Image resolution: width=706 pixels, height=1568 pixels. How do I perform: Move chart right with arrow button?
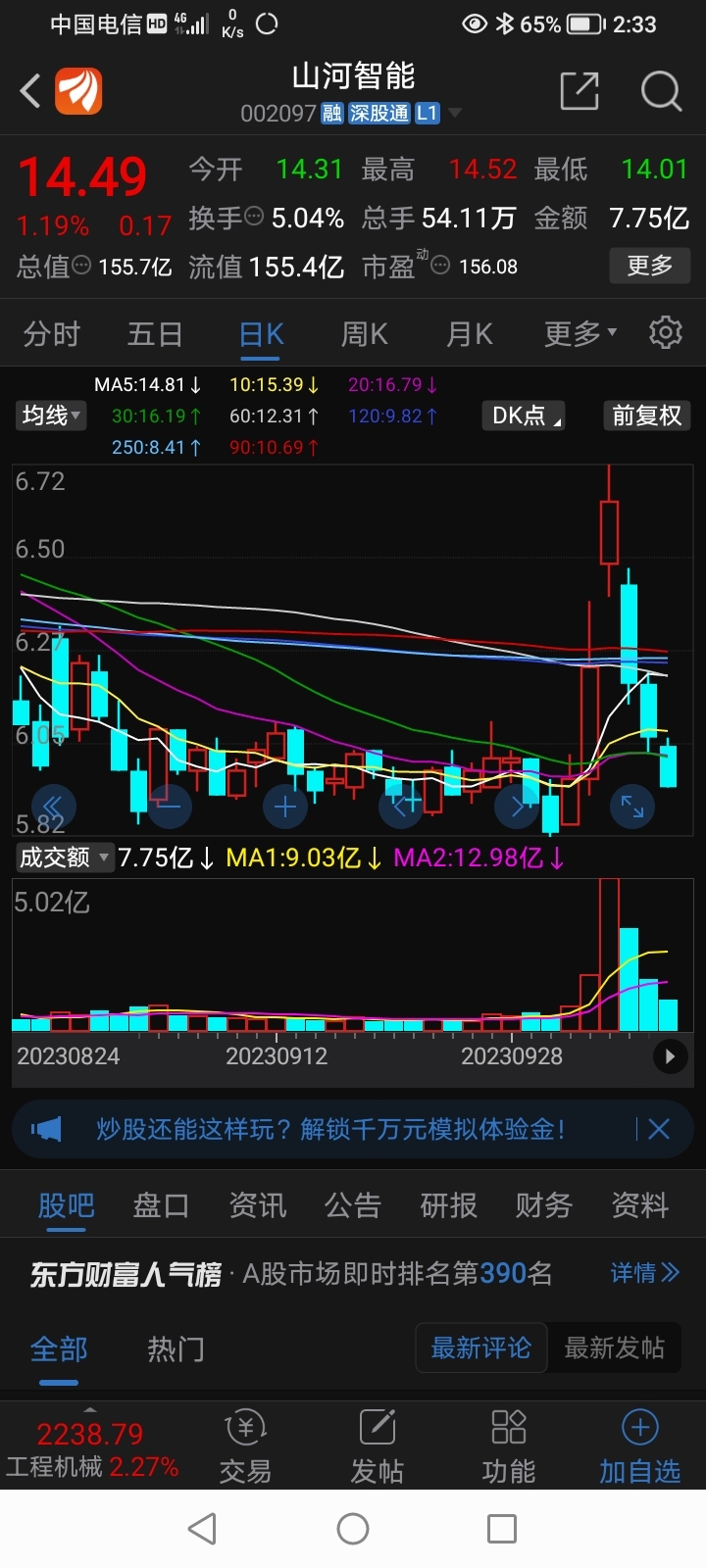tap(518, 807)
